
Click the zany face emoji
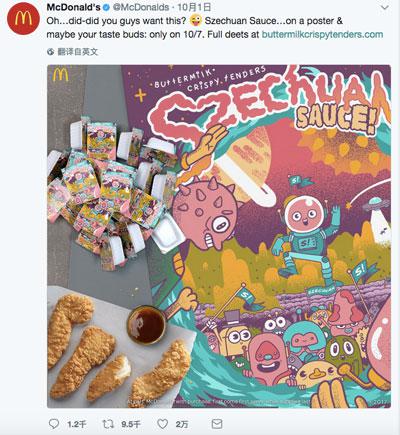196,21
